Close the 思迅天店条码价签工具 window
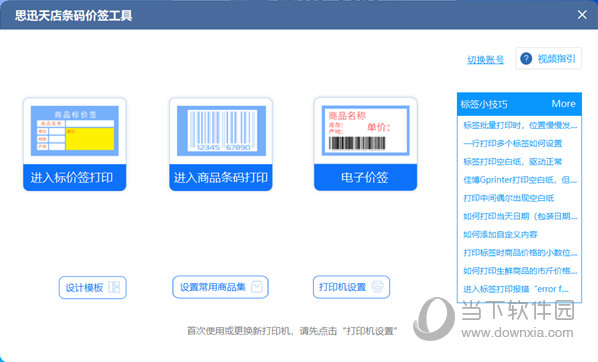Screen dimensions: 598x362 (582, 15)
